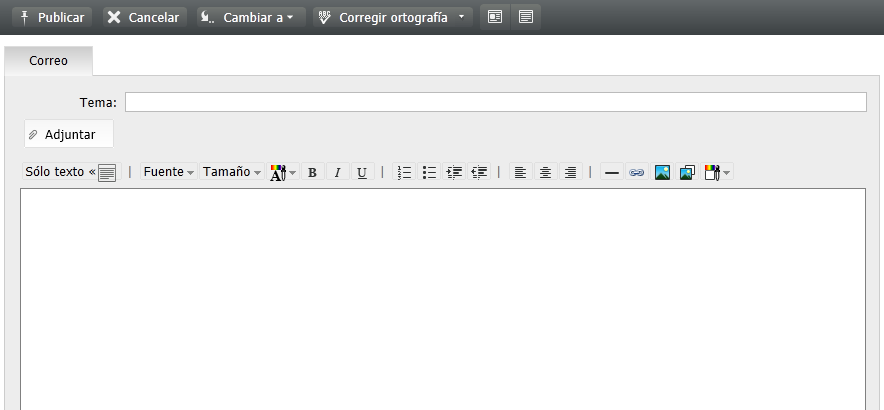Insert a bulleted list
The width and height of the screenshot is (884, 410).
430,172
